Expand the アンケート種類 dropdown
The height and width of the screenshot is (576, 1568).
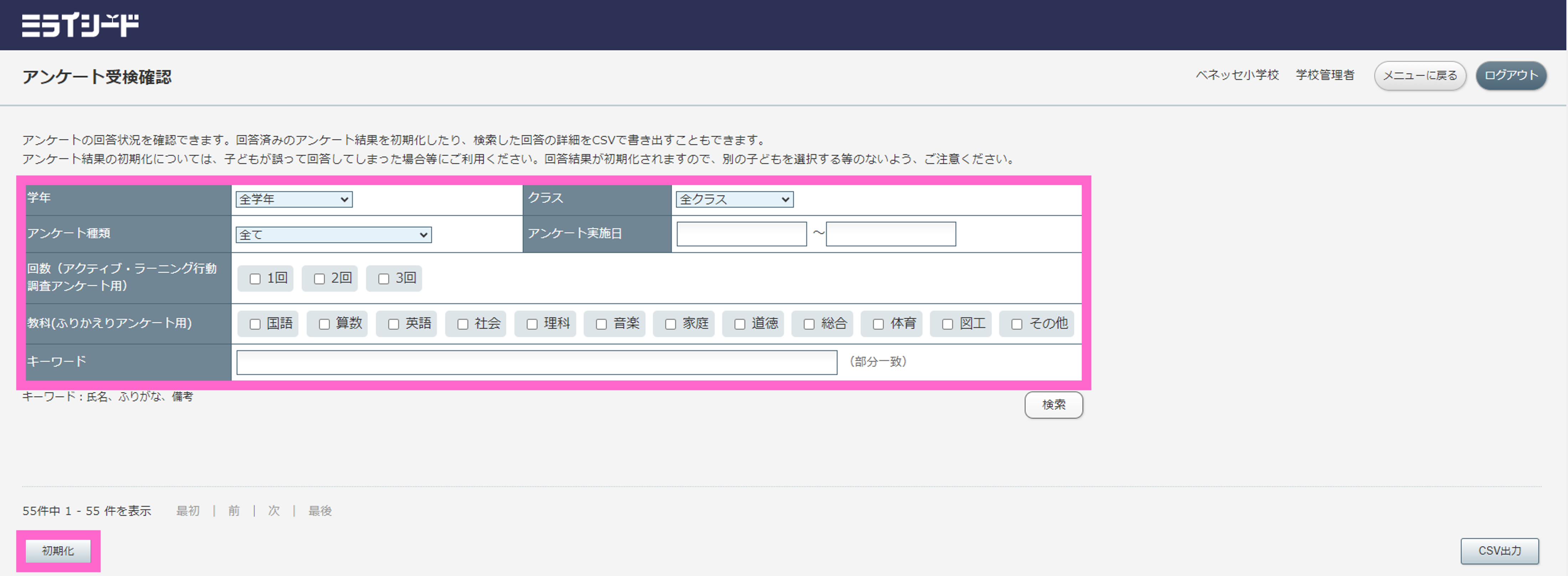(x=334, y=235)
